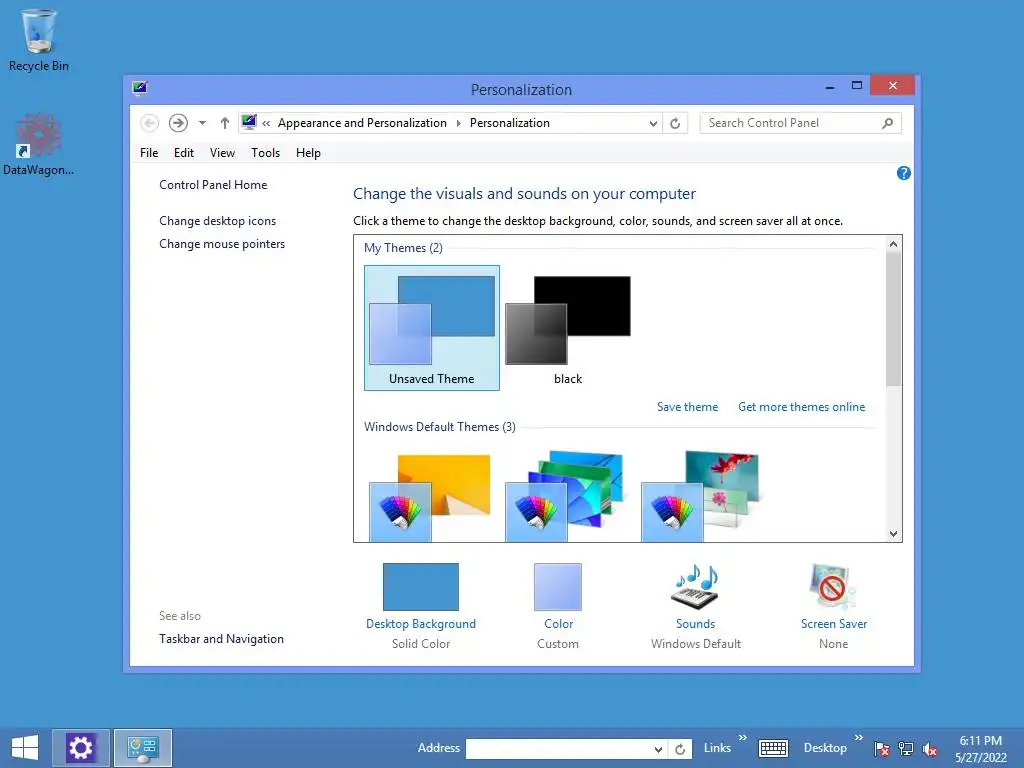This screenshot has width=1024, height=768.
Task: Click the muted volume tray icon
Action: [x=929, y=749]
